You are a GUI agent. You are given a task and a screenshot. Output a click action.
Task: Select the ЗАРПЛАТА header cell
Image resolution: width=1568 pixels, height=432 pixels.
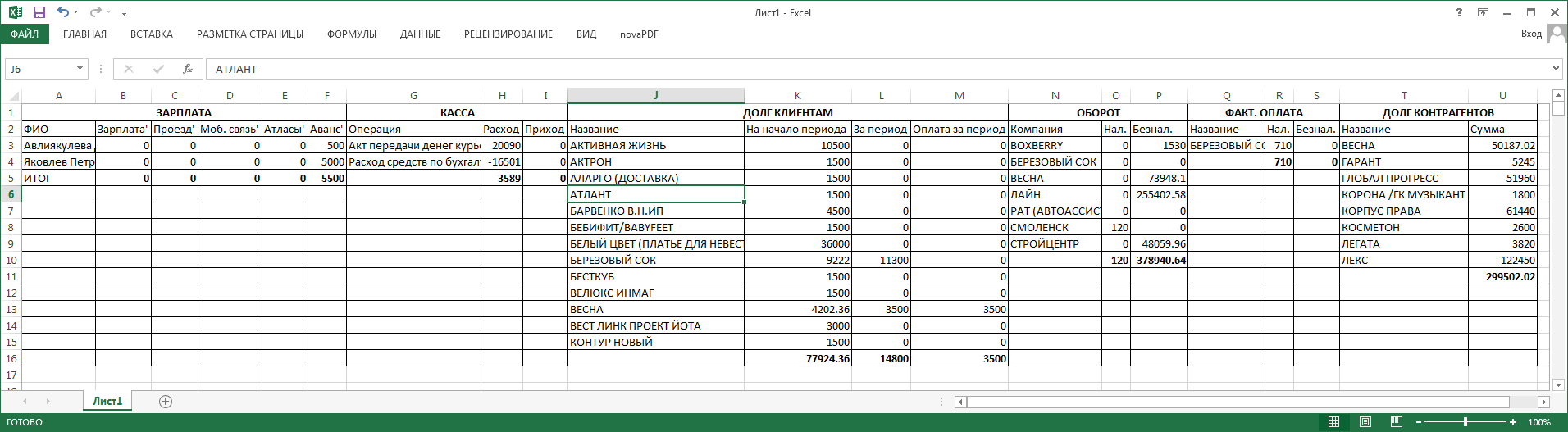pyautogui.click(x=184, y=112)
